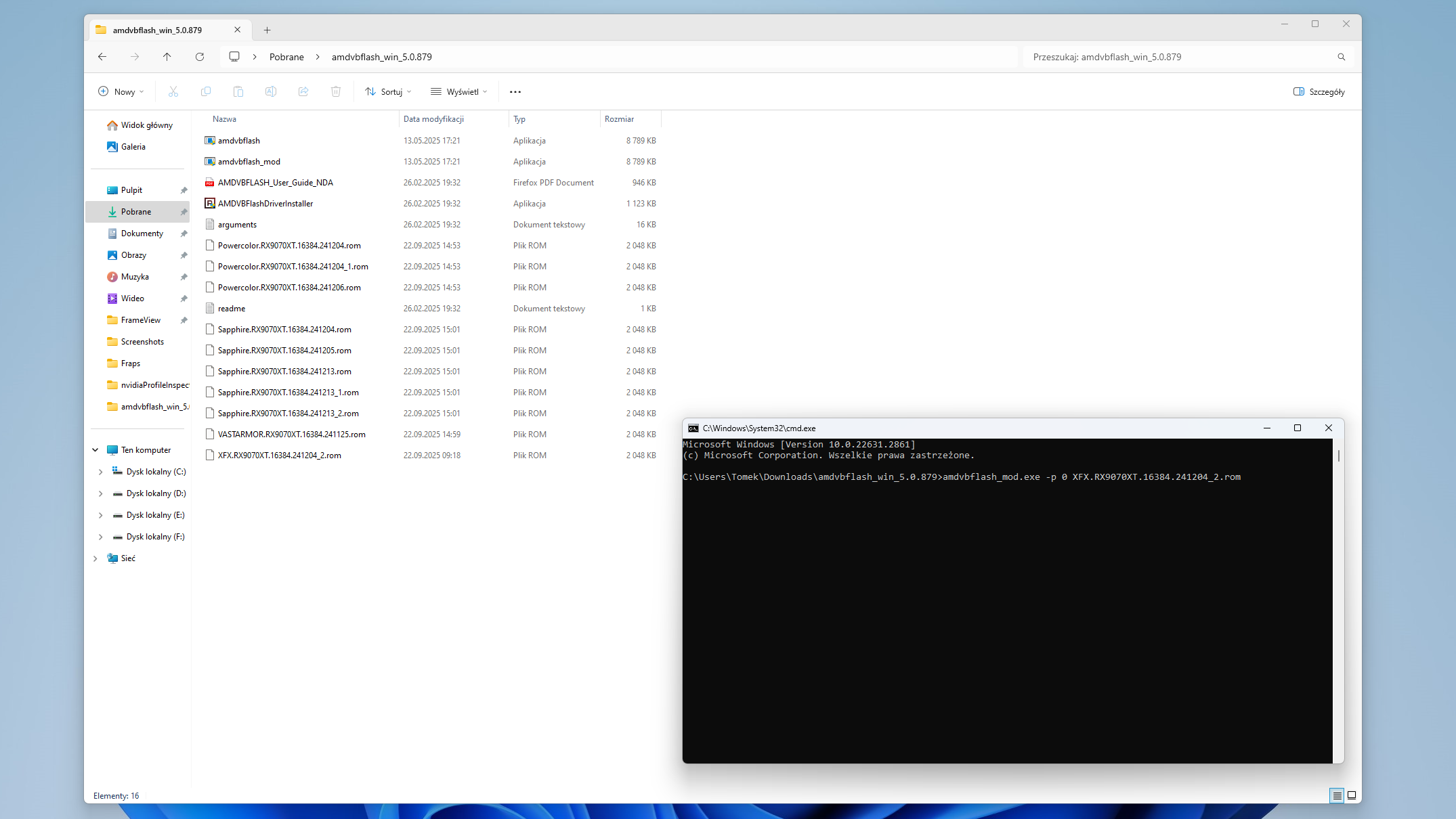
Task: Open a new Explorer tab
Action: pyautogui.click(x=267, y=30)
